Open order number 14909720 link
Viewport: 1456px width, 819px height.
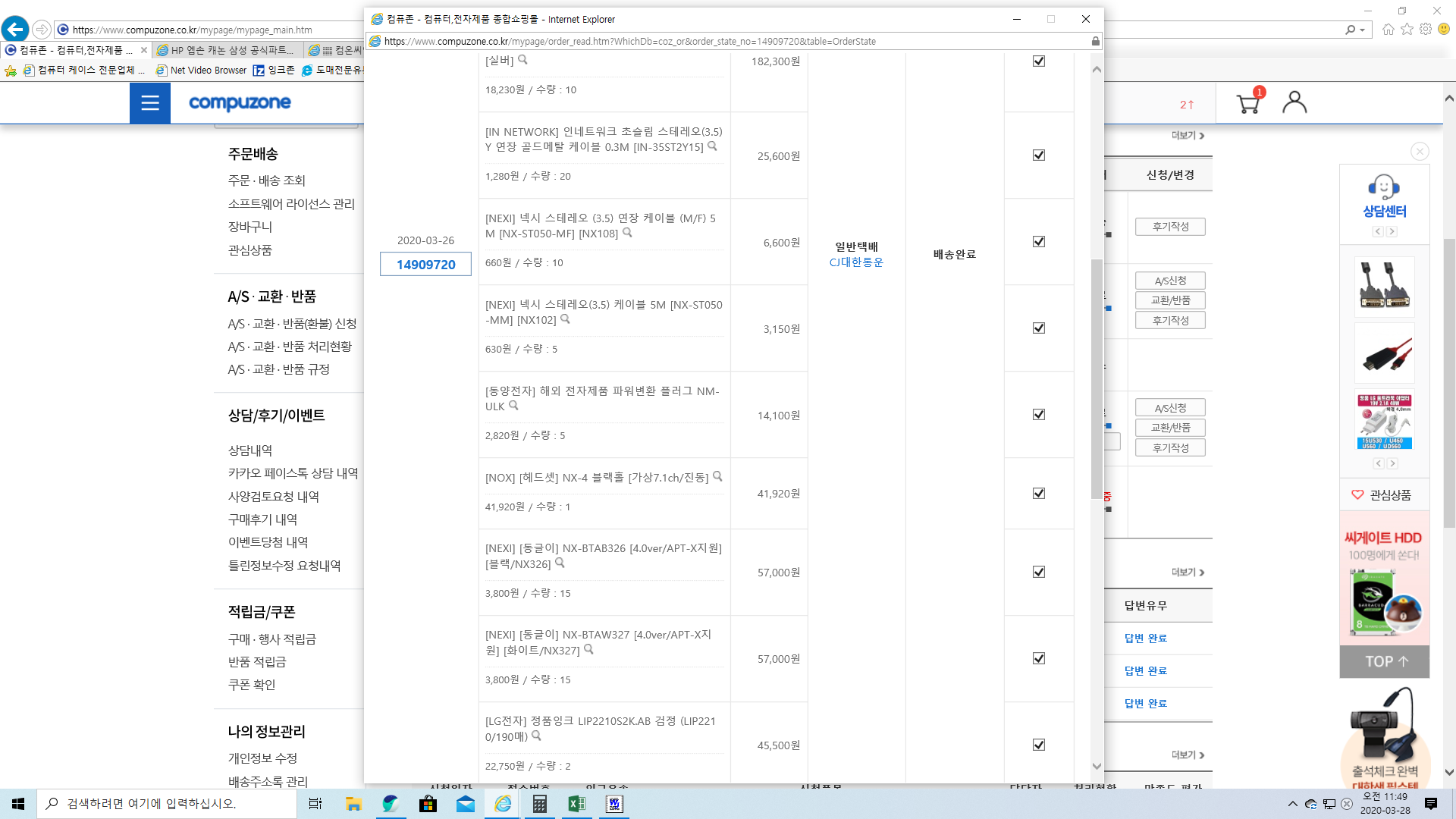point(425,265)
